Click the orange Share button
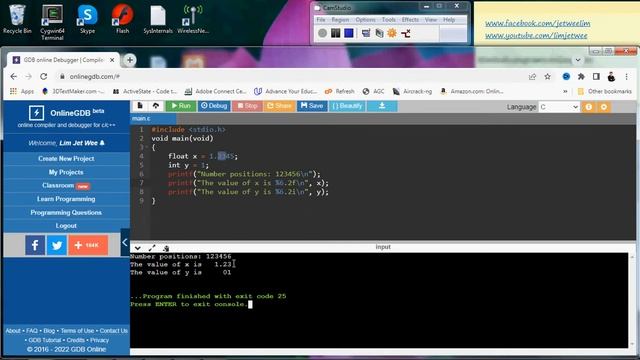This screenshot has width=640, height=360. [279, 106]
